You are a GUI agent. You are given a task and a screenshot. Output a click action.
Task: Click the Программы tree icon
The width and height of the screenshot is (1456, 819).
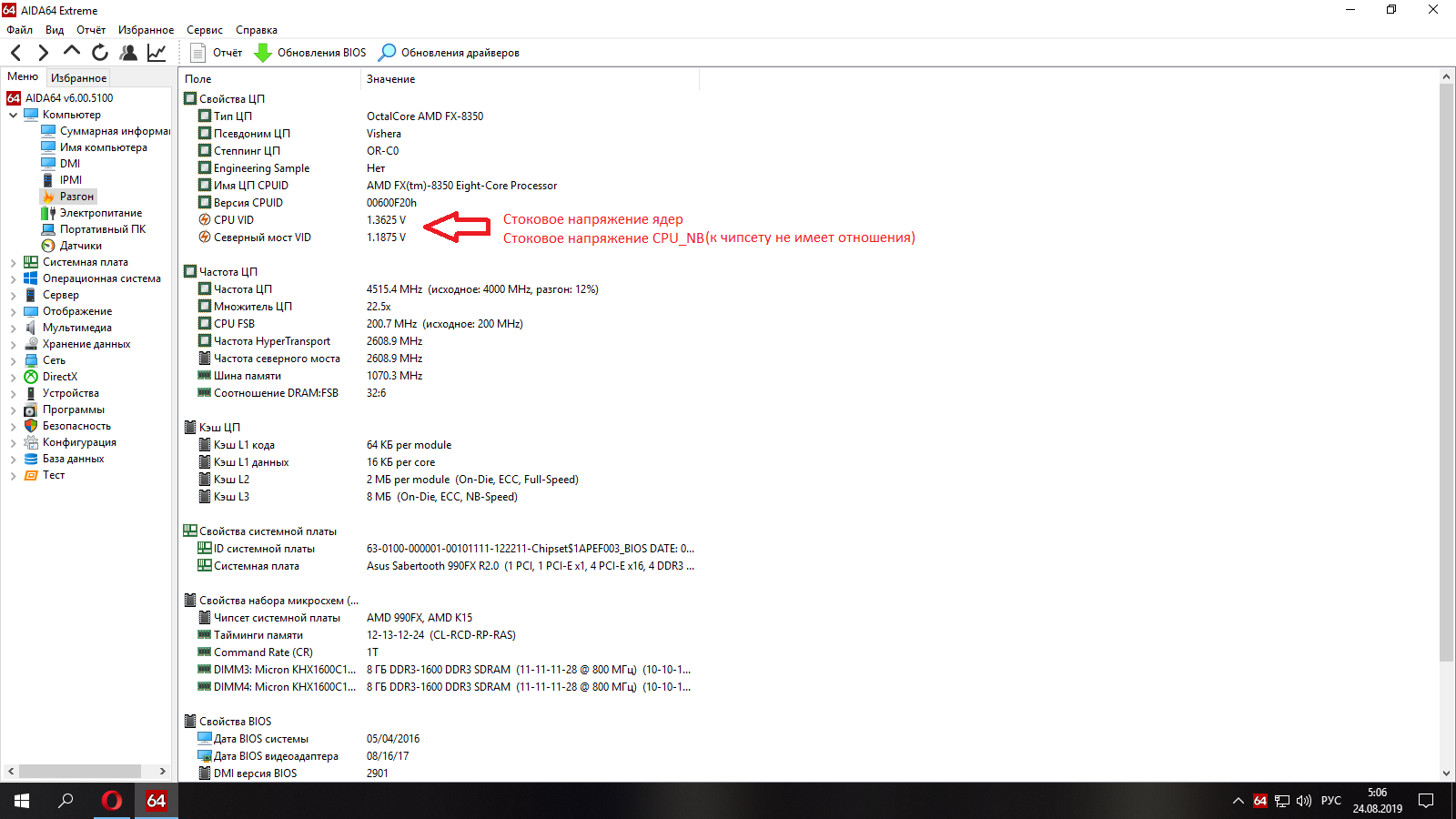31,409
